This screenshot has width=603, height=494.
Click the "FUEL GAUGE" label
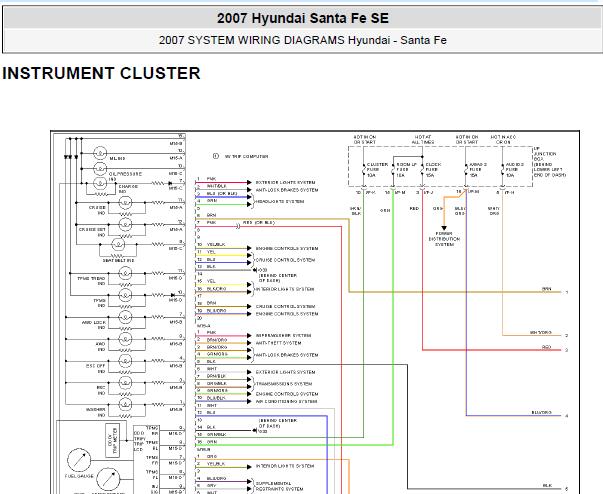[79, 476]
